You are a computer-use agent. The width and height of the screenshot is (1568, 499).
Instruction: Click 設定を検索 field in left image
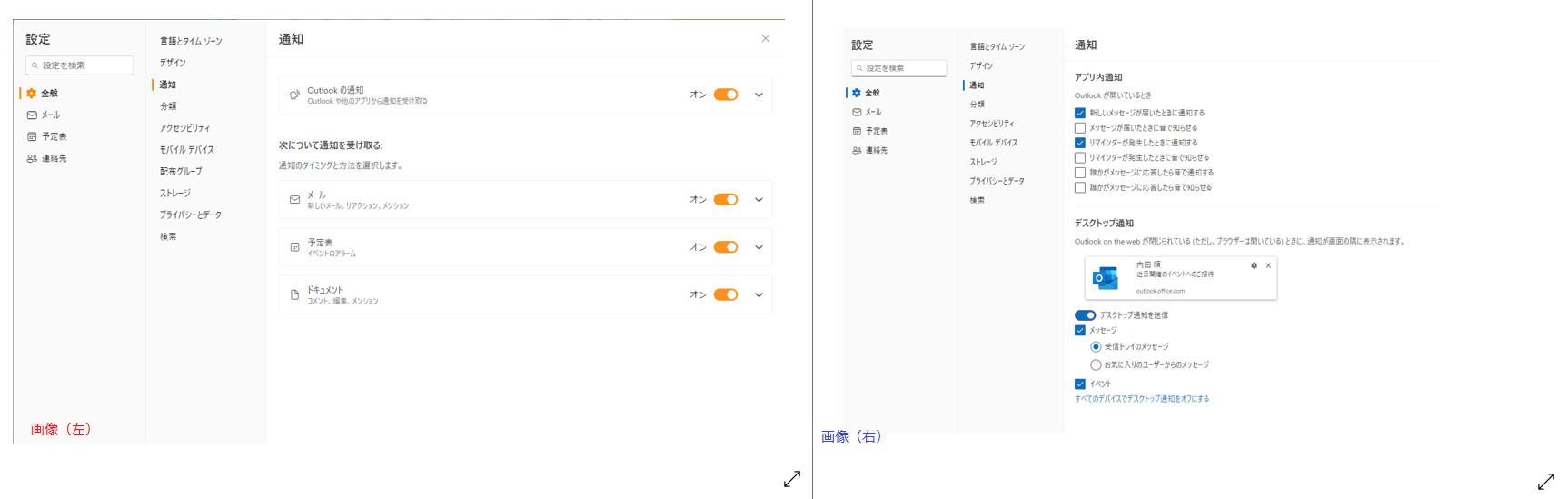point(80,65)
